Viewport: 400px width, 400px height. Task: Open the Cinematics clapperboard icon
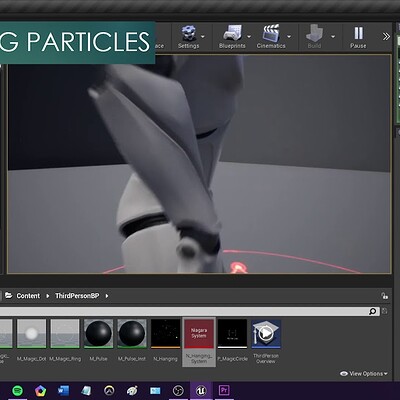pyautogui.click(x=271, y=33)
